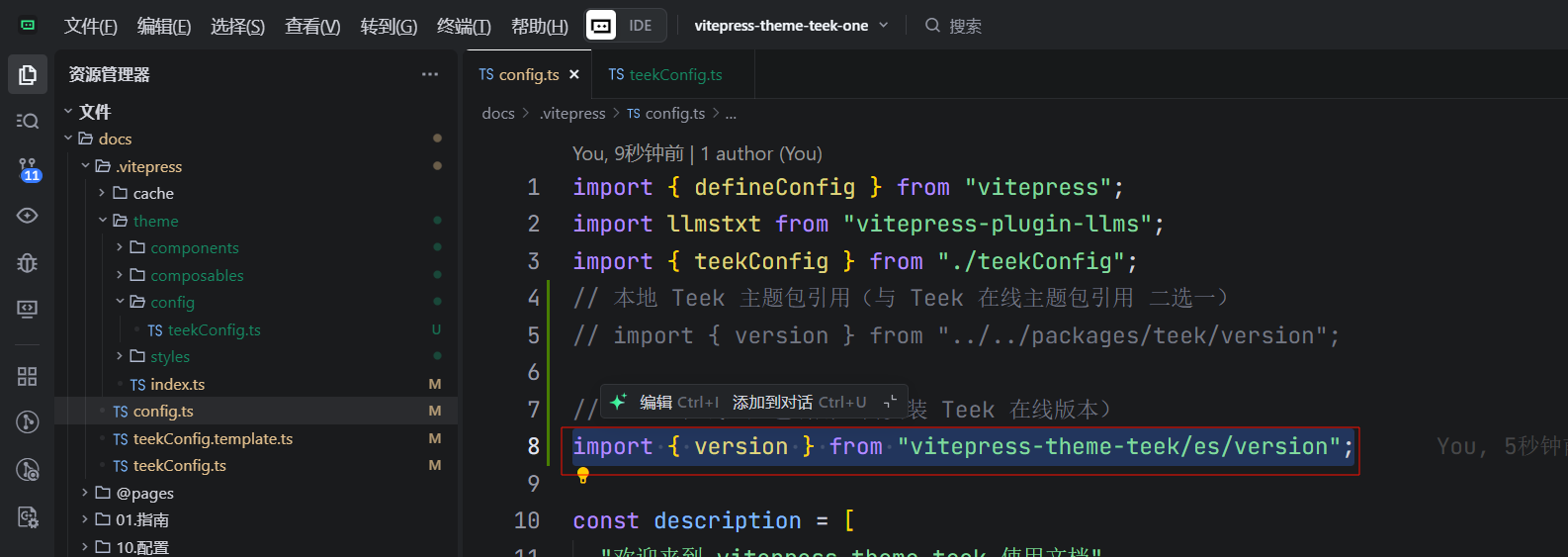Open Source Control with 11 changes badge
This screenshot has width=1568, height=557.
[28, 169]
